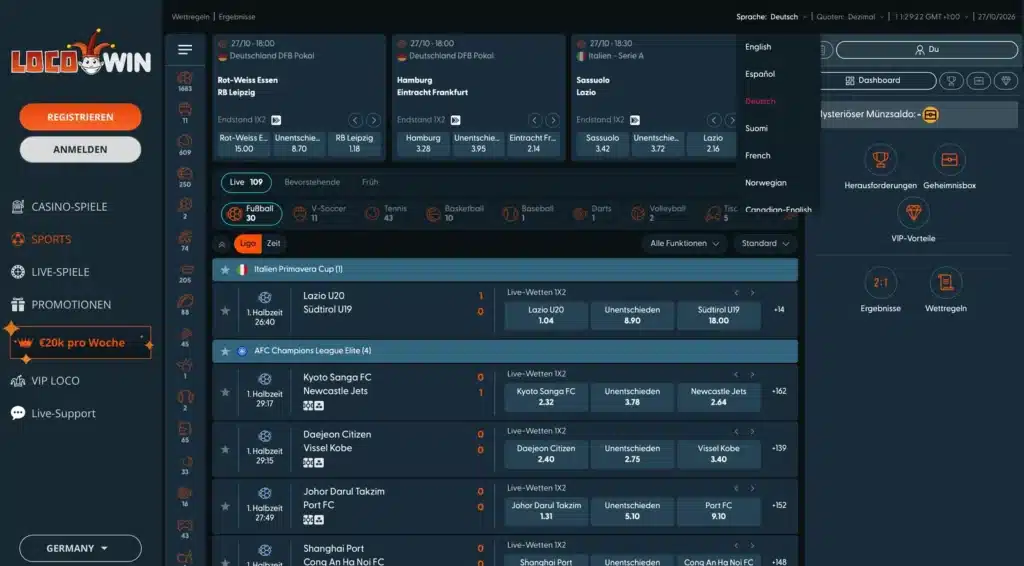The width and height of the screenshot is (1024, 566).
Task: Open the hamburger menu above sports sidebar
Action: point(185,50)
